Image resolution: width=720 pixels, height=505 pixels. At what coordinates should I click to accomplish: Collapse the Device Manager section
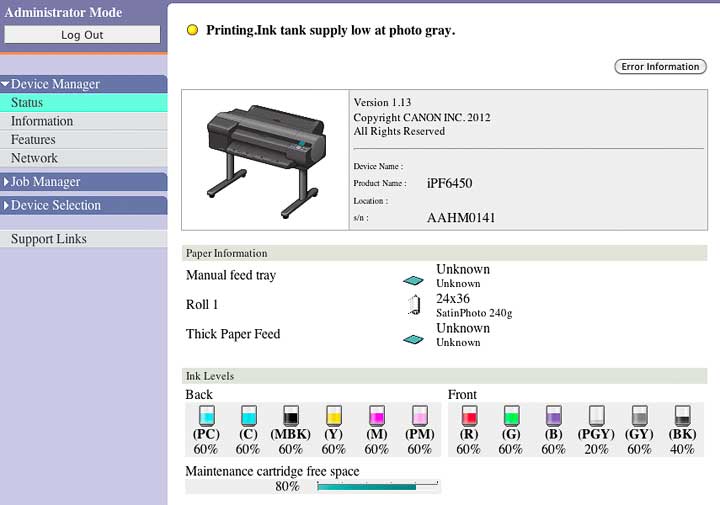pos(83,84)
